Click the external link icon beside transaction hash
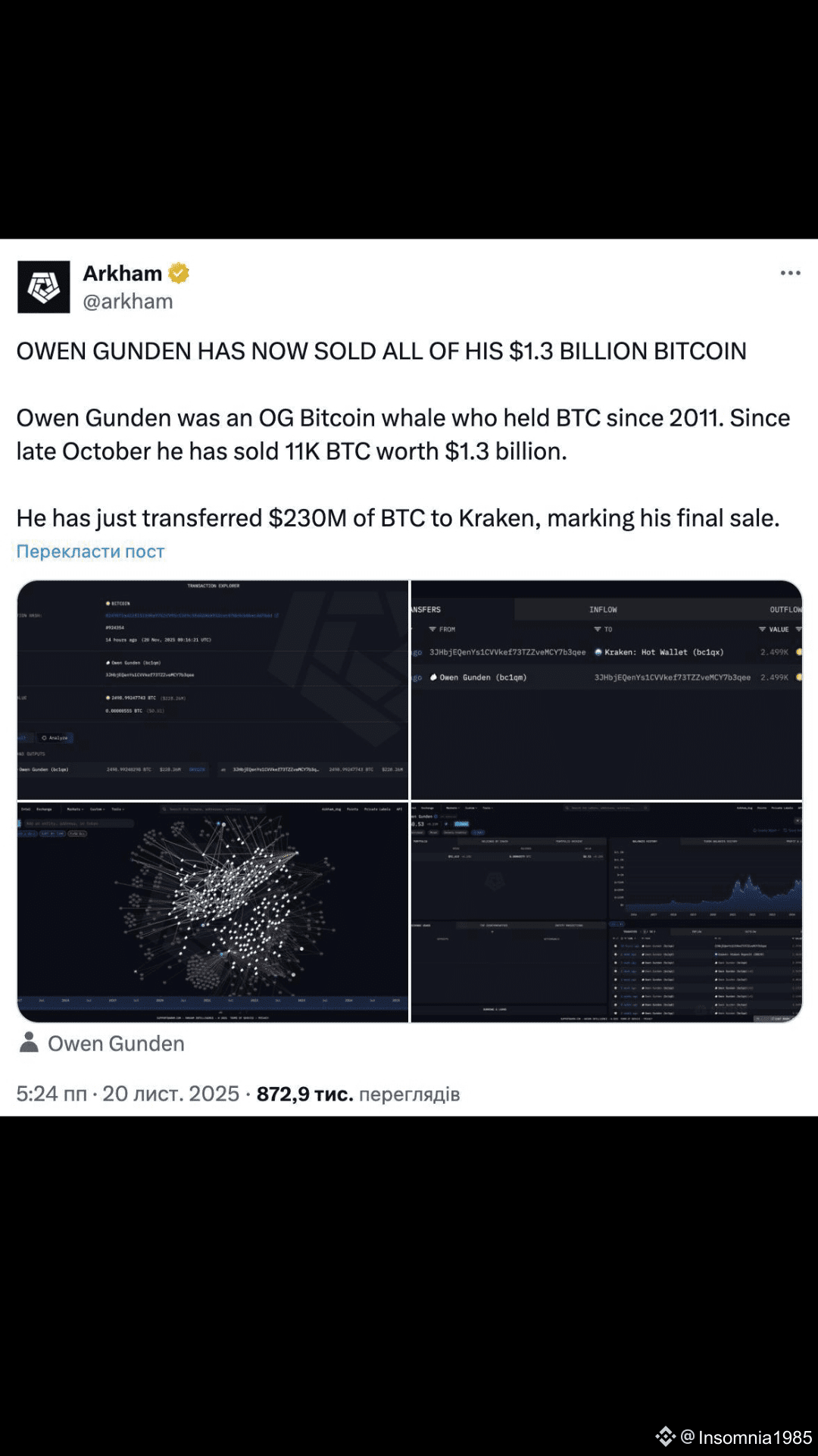The height and width of the screenshot is (1456, 818). 276,617
